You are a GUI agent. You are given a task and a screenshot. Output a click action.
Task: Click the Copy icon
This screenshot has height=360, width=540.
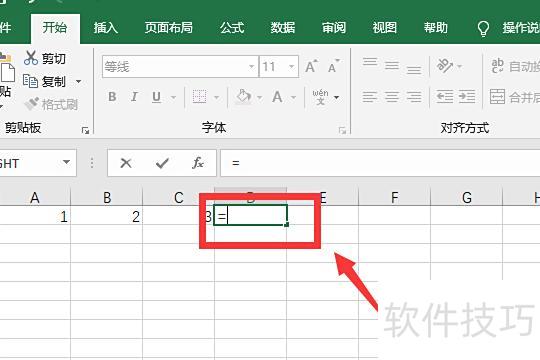30,81
